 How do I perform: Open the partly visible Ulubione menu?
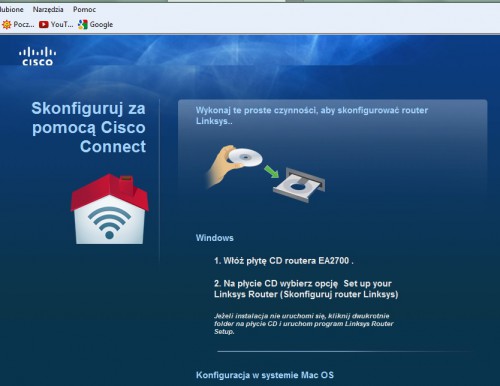pyautogui.click(x=12, y=9)
